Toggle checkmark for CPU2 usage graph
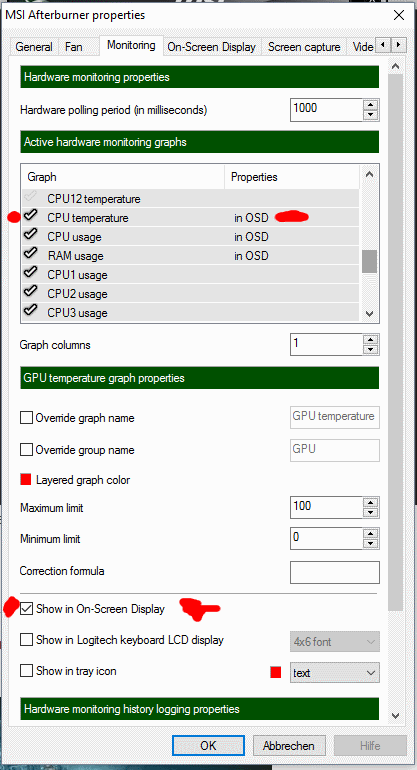 (31, 291)
